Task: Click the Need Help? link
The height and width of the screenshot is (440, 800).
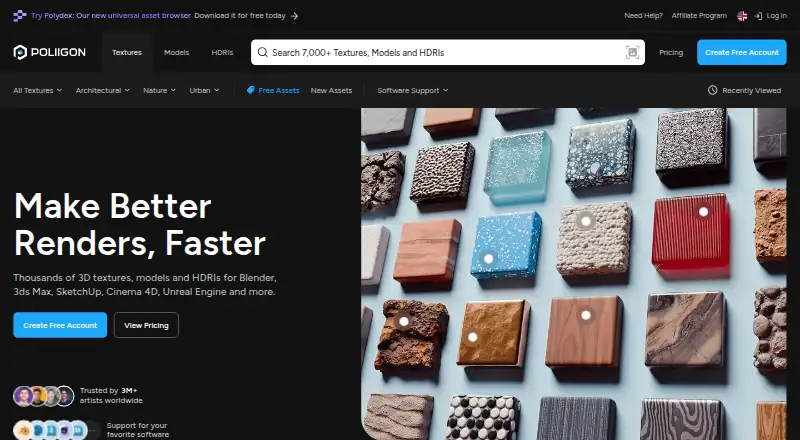Action: (643, 16)
